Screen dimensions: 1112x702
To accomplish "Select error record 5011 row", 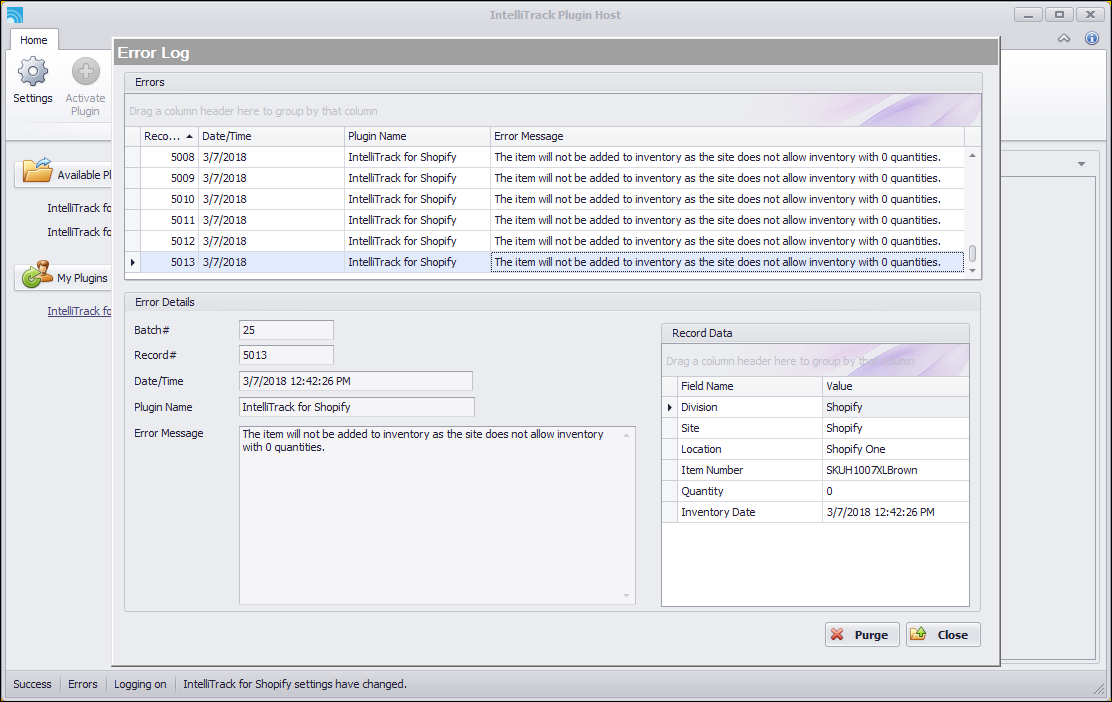I will (545, 220).
